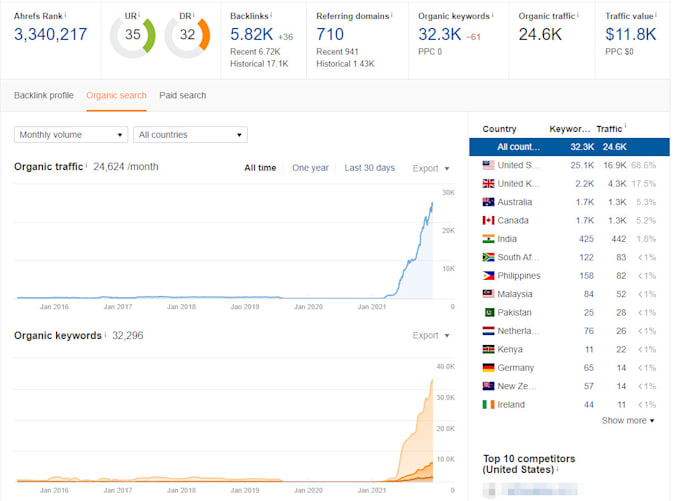Open the Monthly volume dropdown
The image size is (680, 501).
(71, 135)
